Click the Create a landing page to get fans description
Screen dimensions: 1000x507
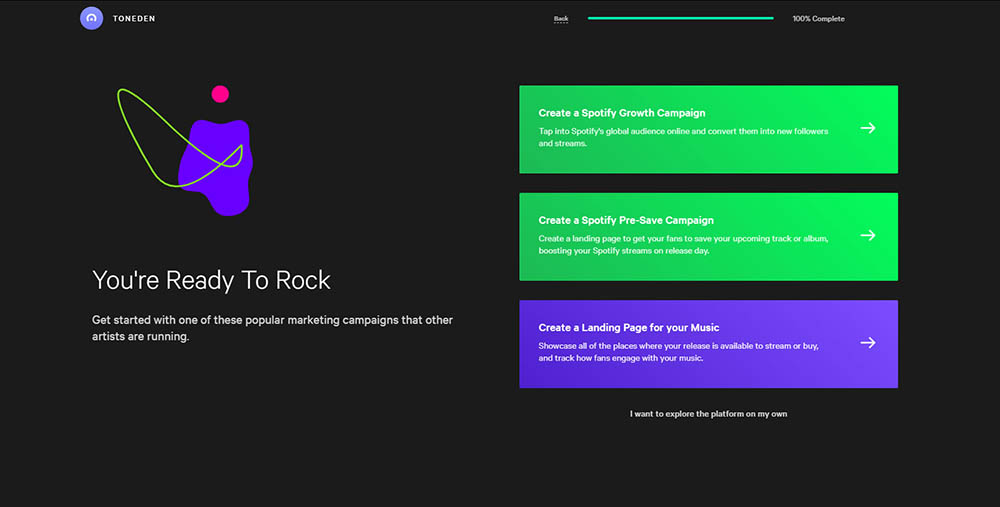point(683,244)
